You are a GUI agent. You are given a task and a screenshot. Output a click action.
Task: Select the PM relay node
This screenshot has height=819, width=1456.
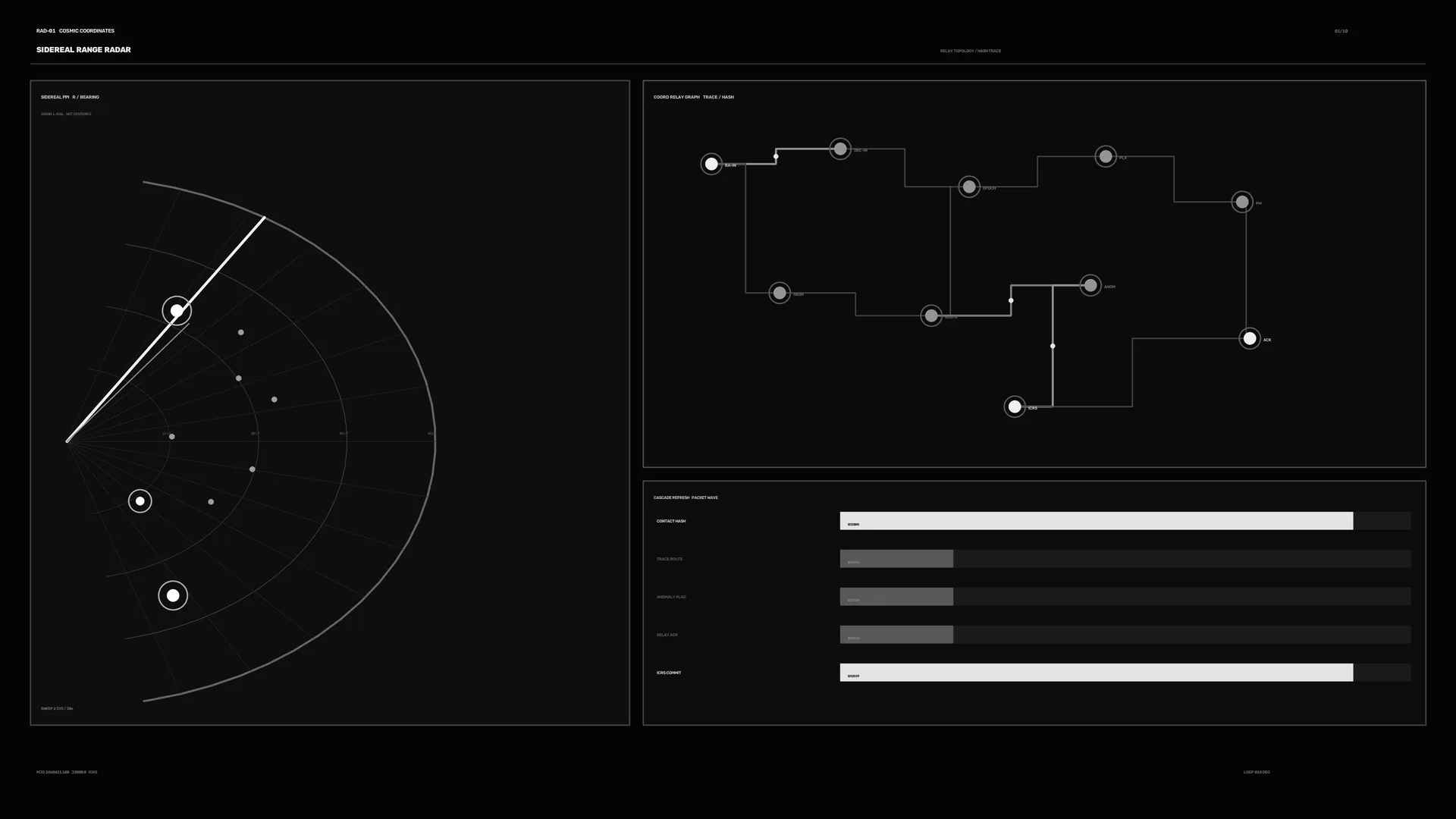tap(1242, 202)
